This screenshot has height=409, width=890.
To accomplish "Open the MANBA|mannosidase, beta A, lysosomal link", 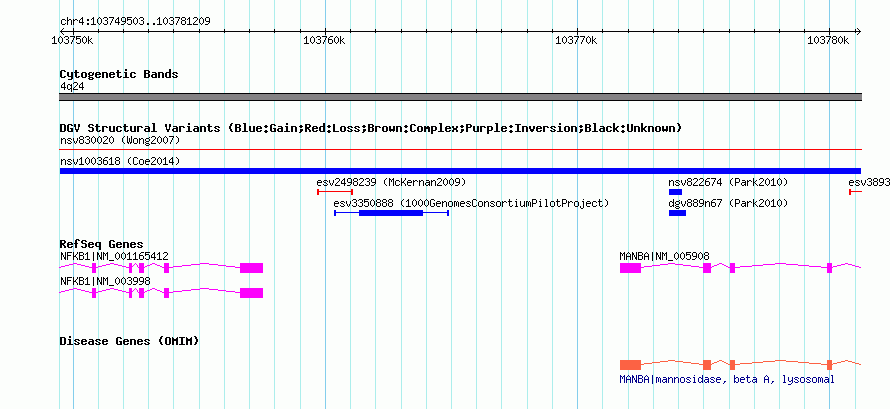I will click(727, 379).
